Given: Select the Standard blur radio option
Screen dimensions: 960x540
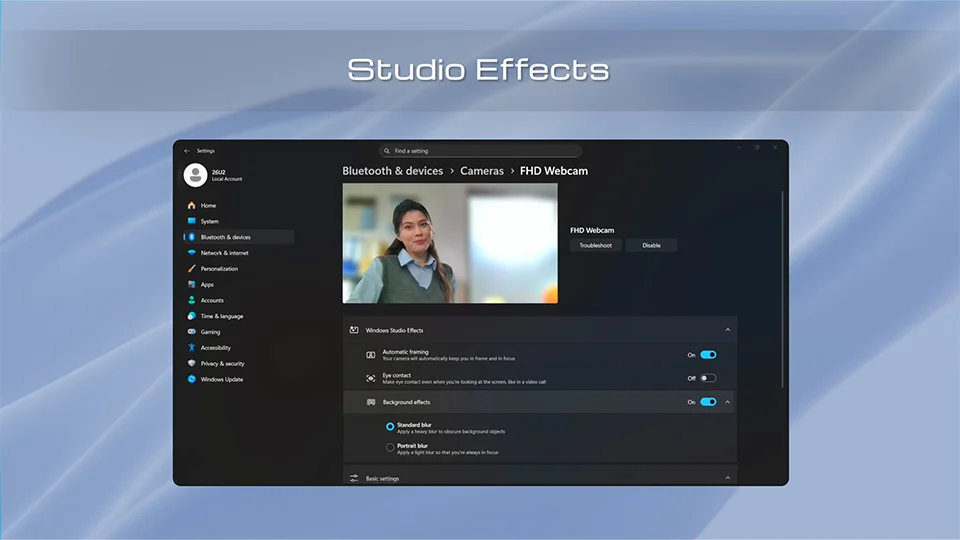Looking at the screenshot, I should [390, 427].
